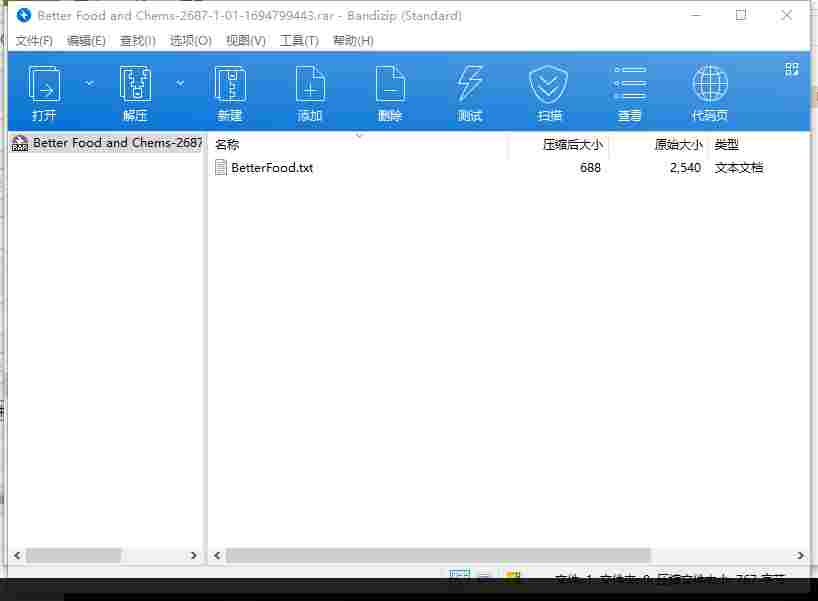Click the 测试 (Test) lightning icon
818x601 pixels.
pyautogui.click(x=470, y=83)
